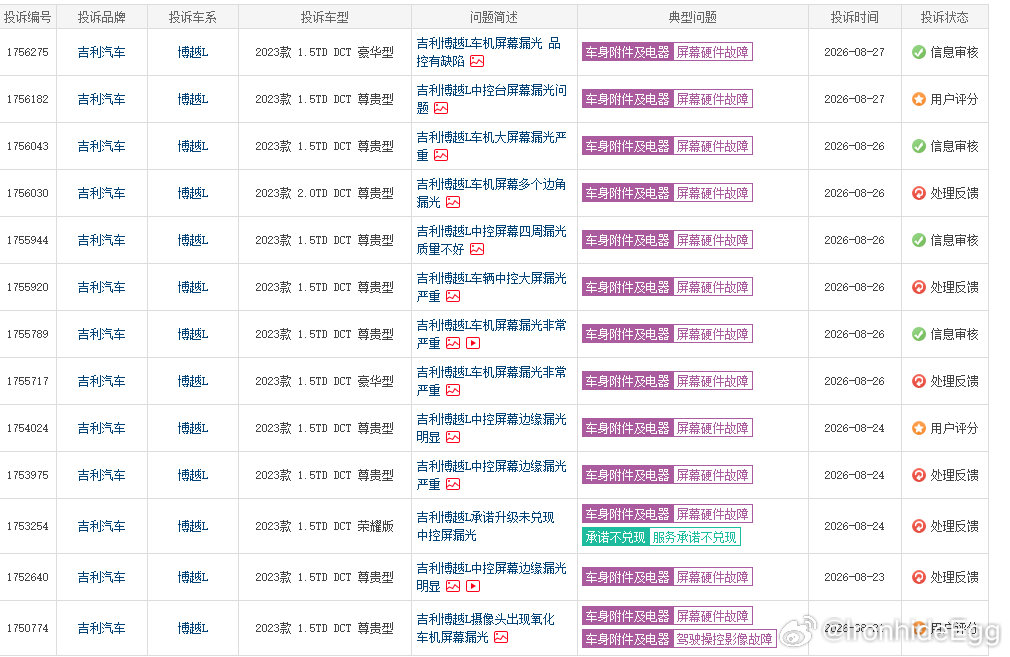Open image icon for complaint 1756275

click(x=477, y=61)
